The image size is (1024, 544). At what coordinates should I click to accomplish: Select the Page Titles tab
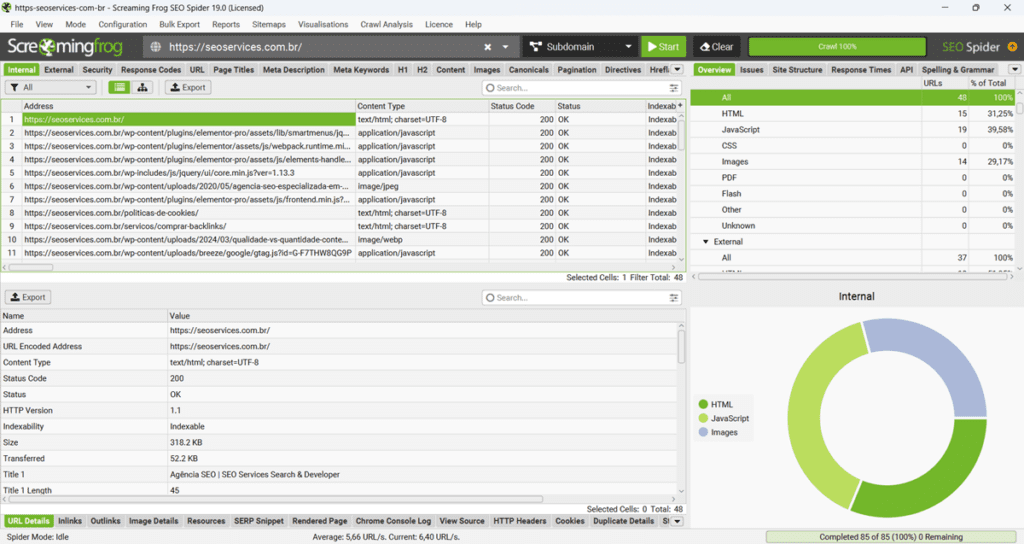coord(234,70)
